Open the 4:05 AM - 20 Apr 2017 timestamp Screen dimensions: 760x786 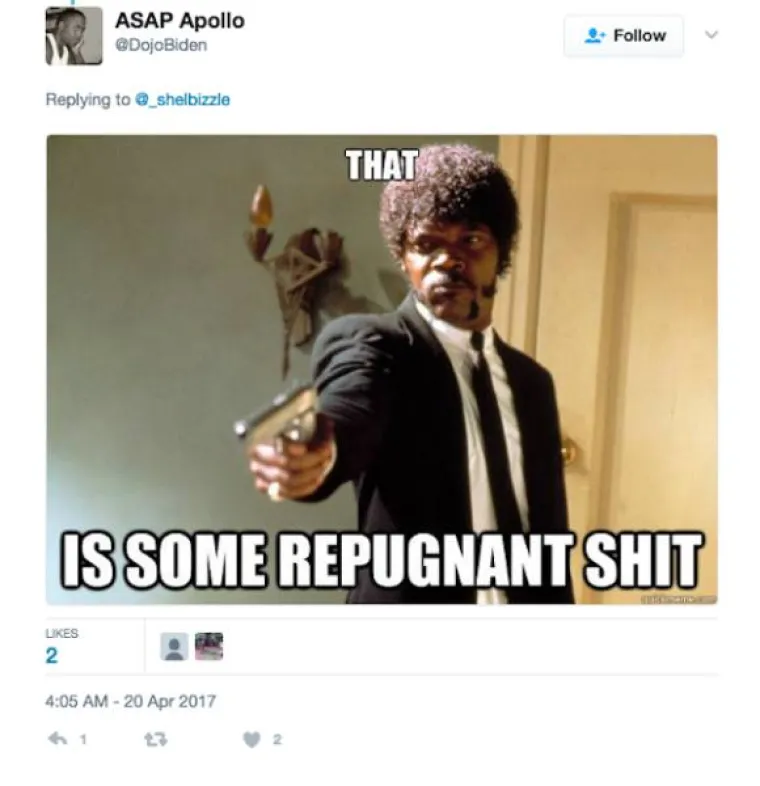coord(130,701)
